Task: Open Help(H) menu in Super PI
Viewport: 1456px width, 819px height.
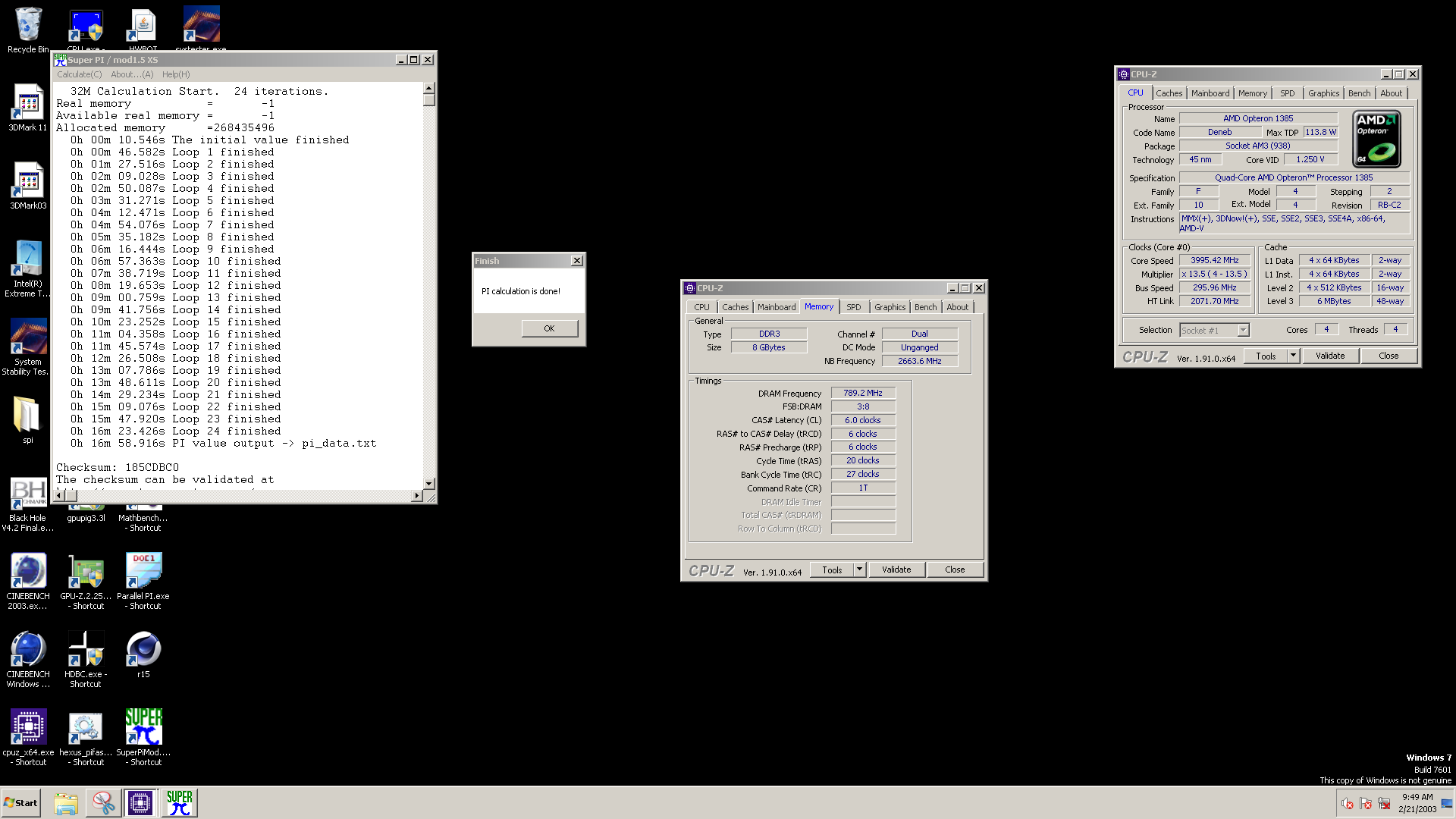Action: (176, 74)
